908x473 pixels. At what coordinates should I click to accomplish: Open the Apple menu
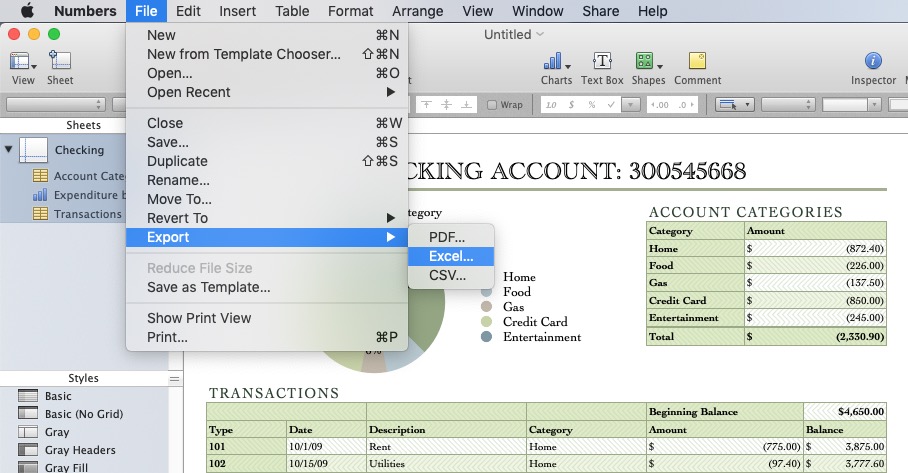pos(27,11)
